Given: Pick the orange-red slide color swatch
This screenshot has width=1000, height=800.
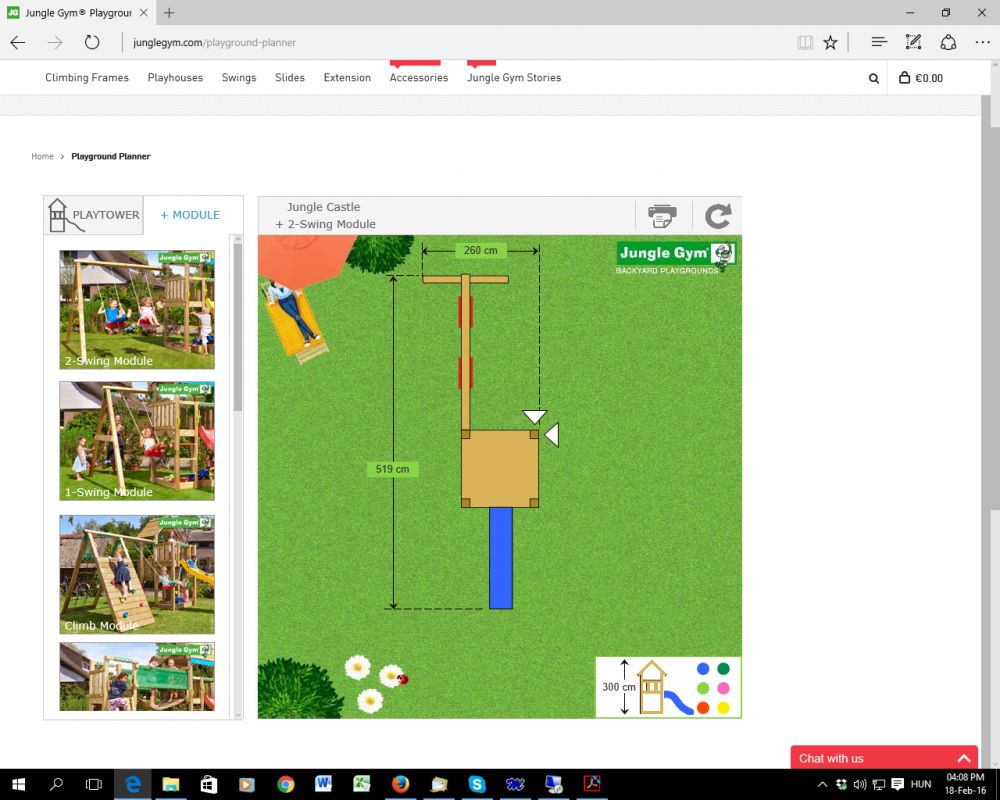Looking at the screenshot, I should click(703, 707).
